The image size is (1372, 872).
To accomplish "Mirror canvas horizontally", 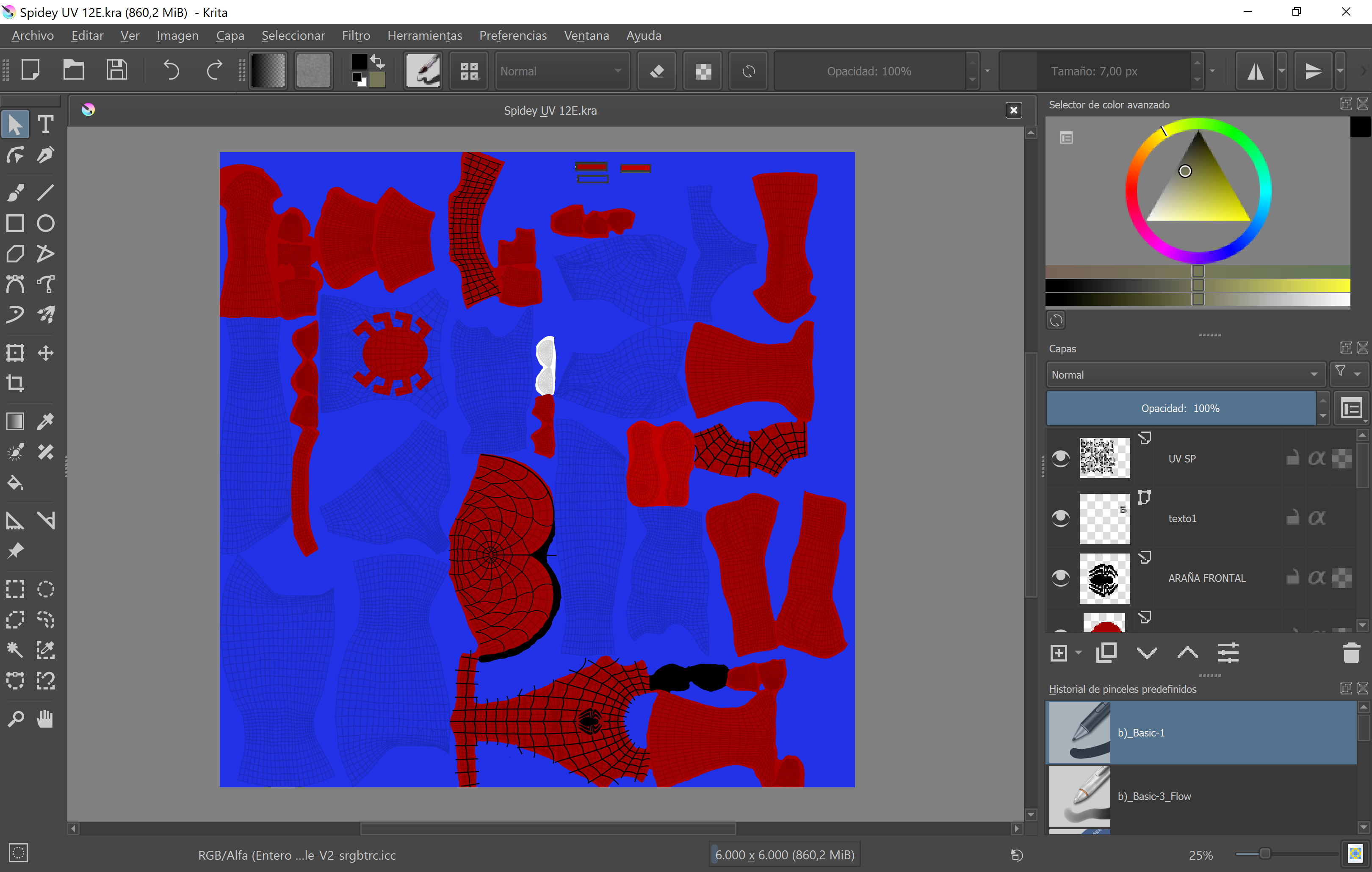I will pos(1256,71).
